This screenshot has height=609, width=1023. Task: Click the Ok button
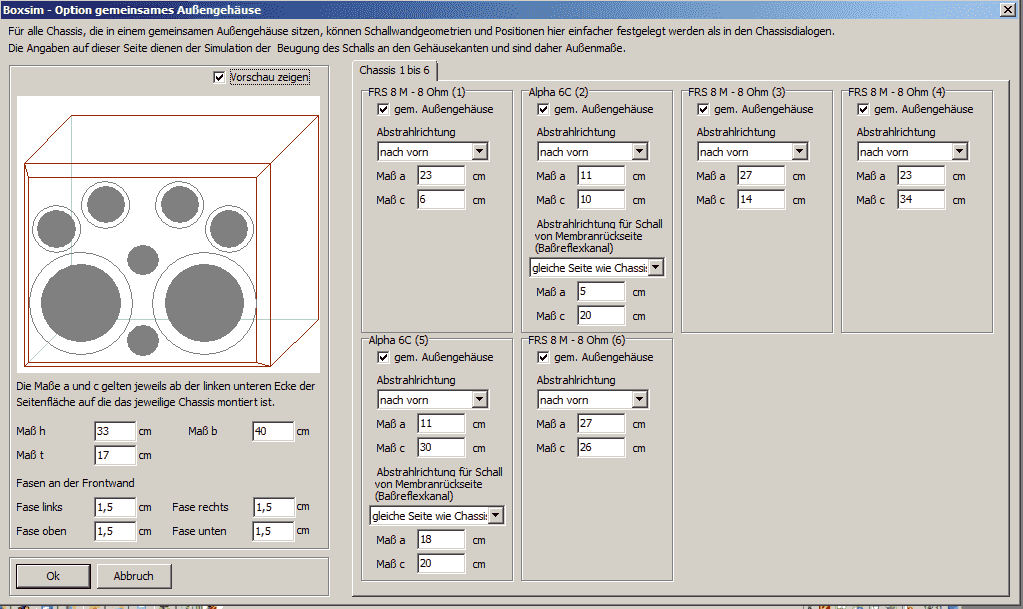(53, 576)
